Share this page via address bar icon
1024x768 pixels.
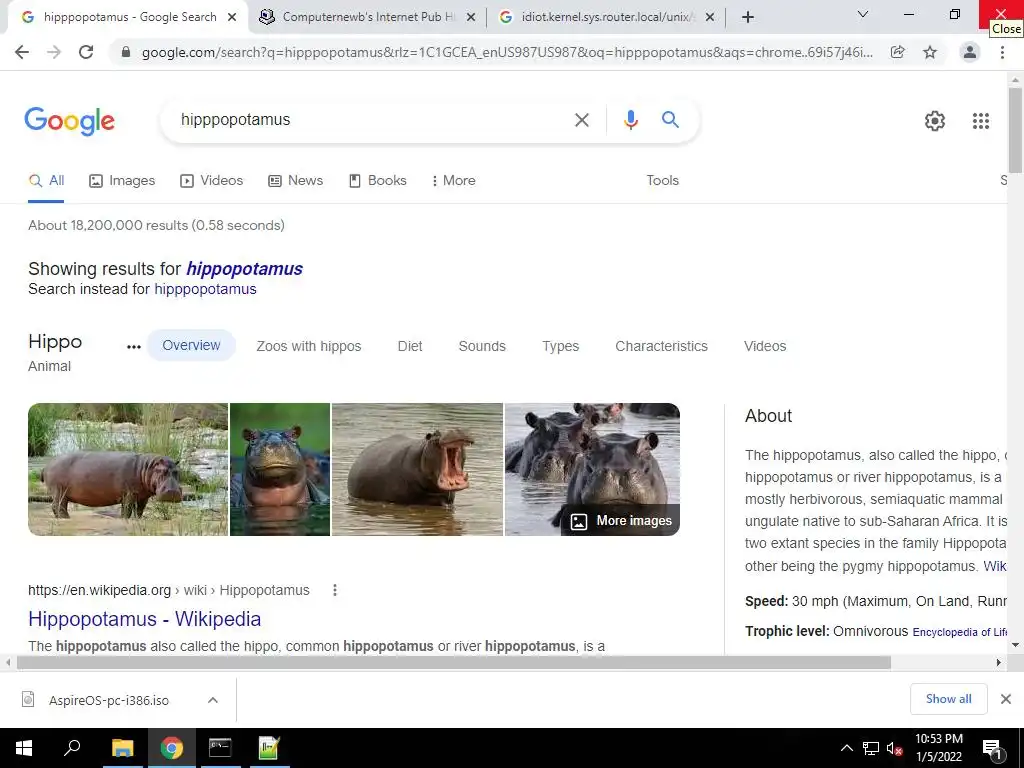point(897,52)
